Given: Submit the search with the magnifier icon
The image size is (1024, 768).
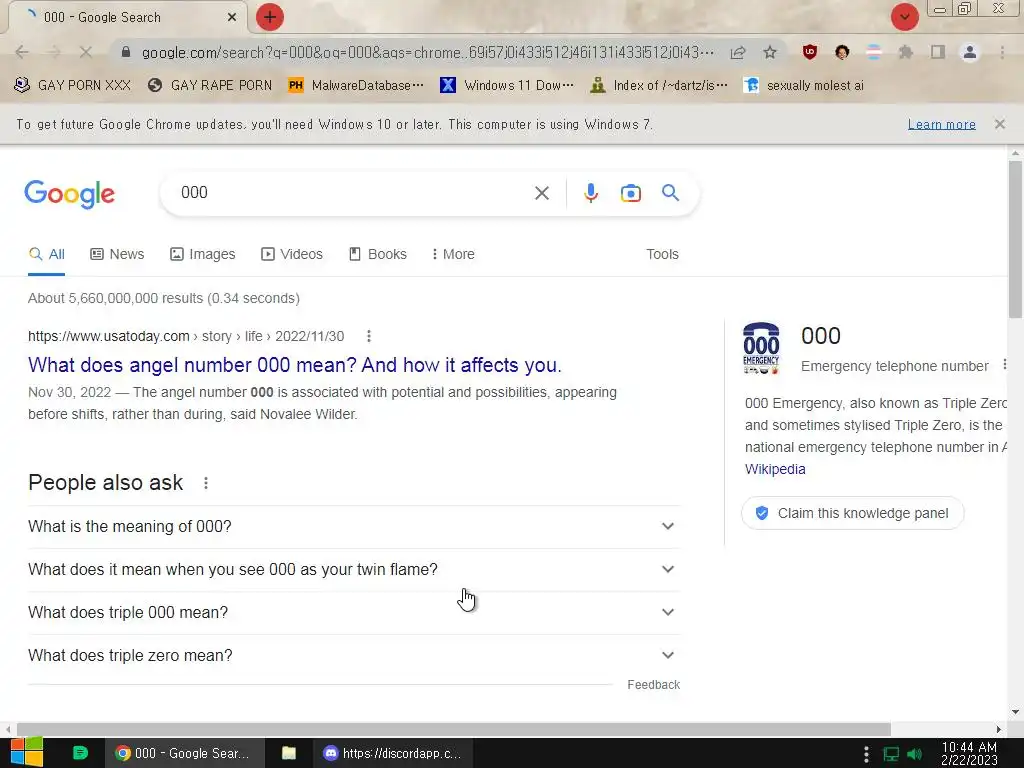Looking at the screenshot, I should [x=670, y=193].
